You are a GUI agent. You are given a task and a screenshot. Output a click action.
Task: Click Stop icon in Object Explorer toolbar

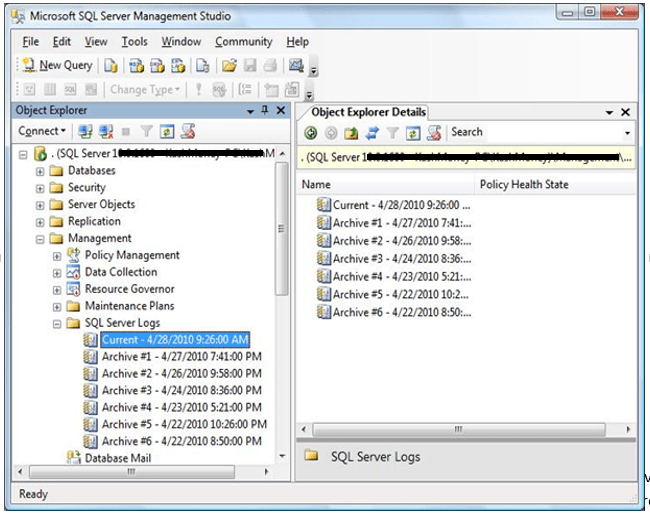tap(126, 132)
